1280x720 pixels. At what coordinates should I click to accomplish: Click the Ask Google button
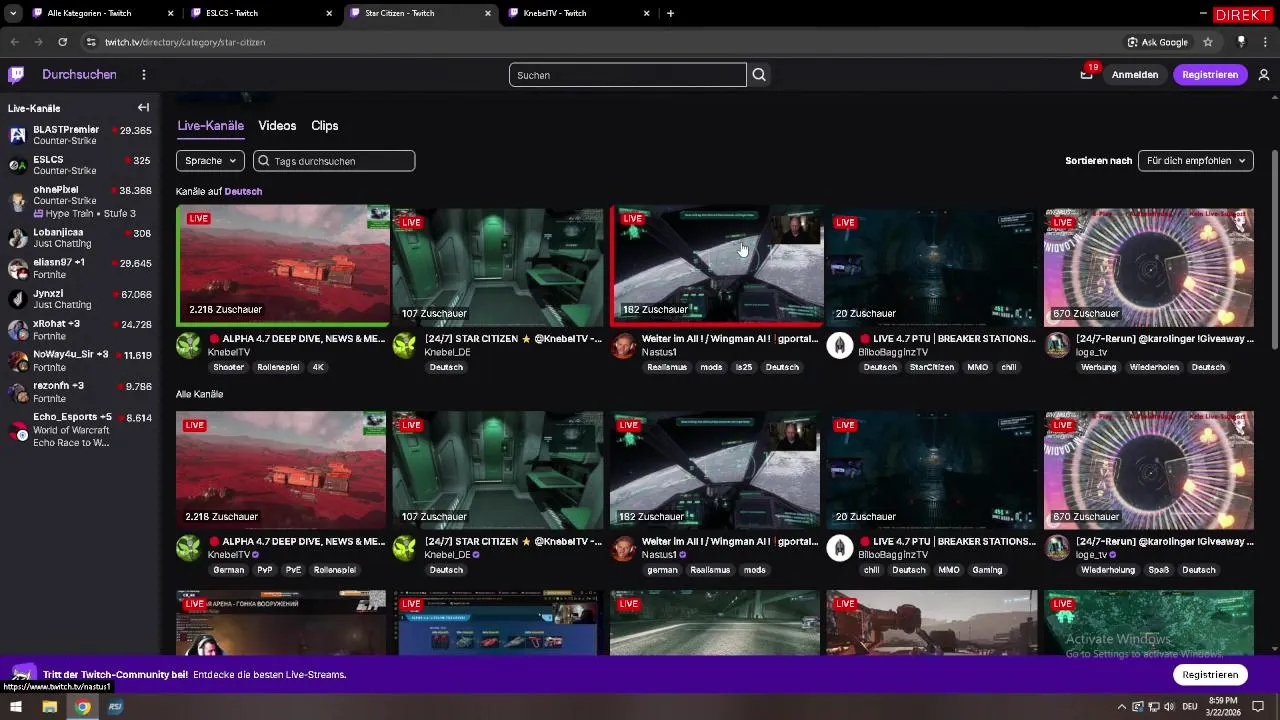coord(1158,42)
